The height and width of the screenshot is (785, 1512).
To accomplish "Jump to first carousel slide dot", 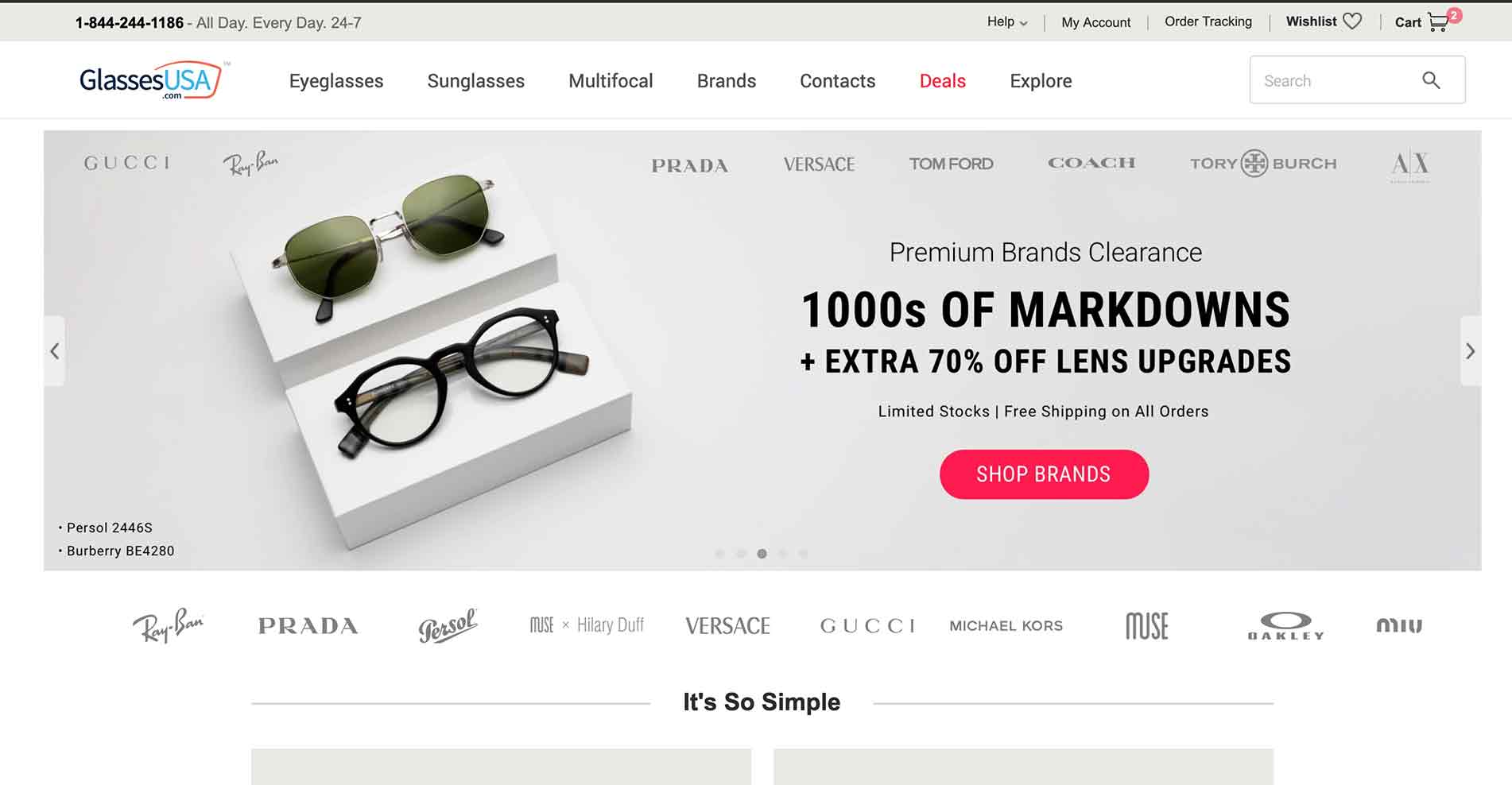I will click(719, 554).
